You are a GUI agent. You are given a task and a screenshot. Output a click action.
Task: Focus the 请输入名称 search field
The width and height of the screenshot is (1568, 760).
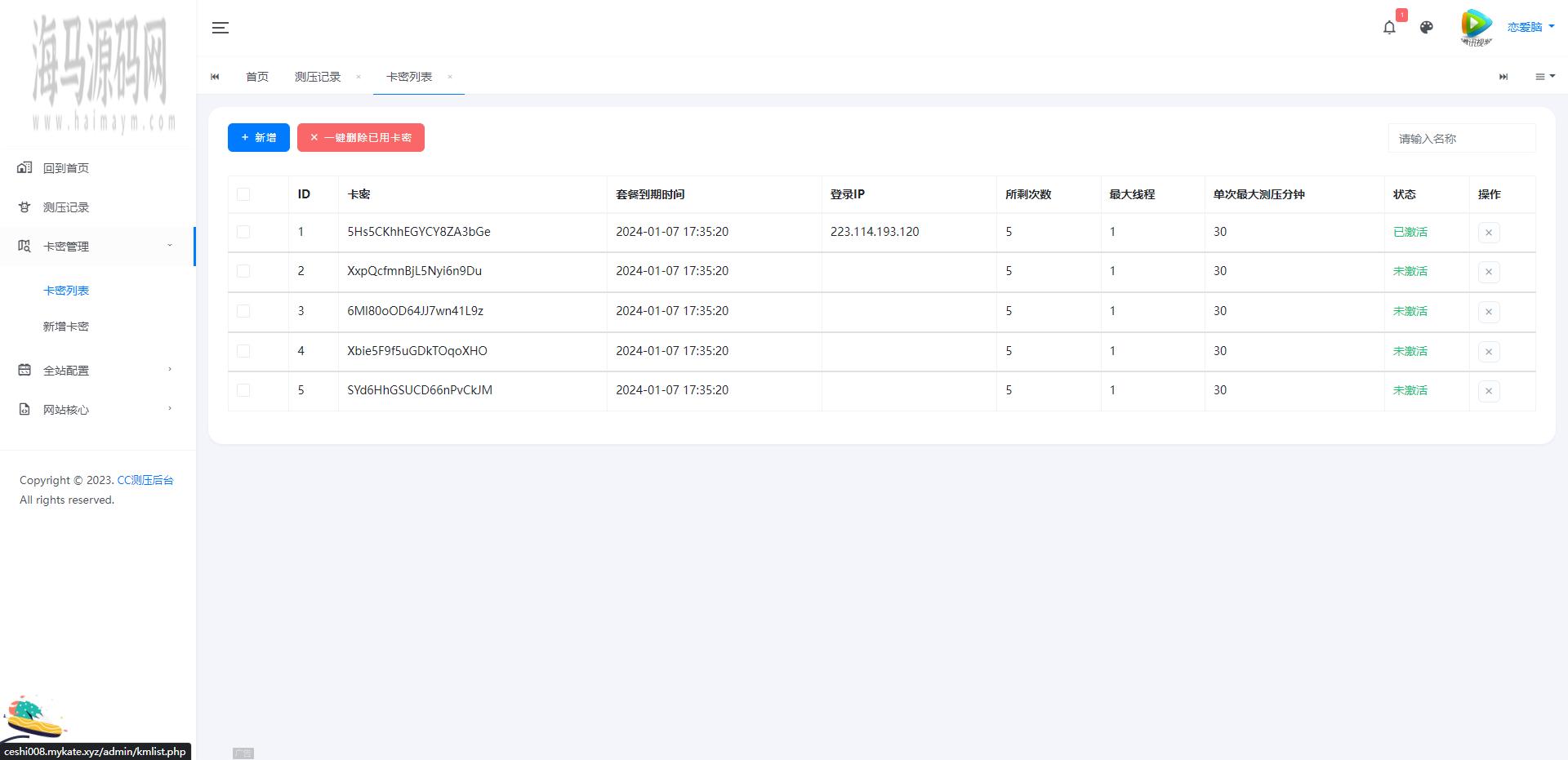click(x=1461, y=139)
